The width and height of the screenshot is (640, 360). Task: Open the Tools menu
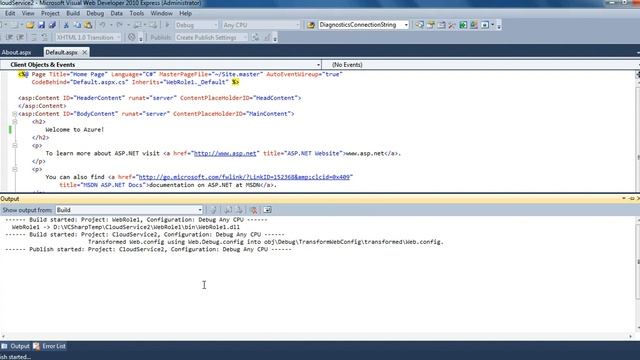point(137,13)
